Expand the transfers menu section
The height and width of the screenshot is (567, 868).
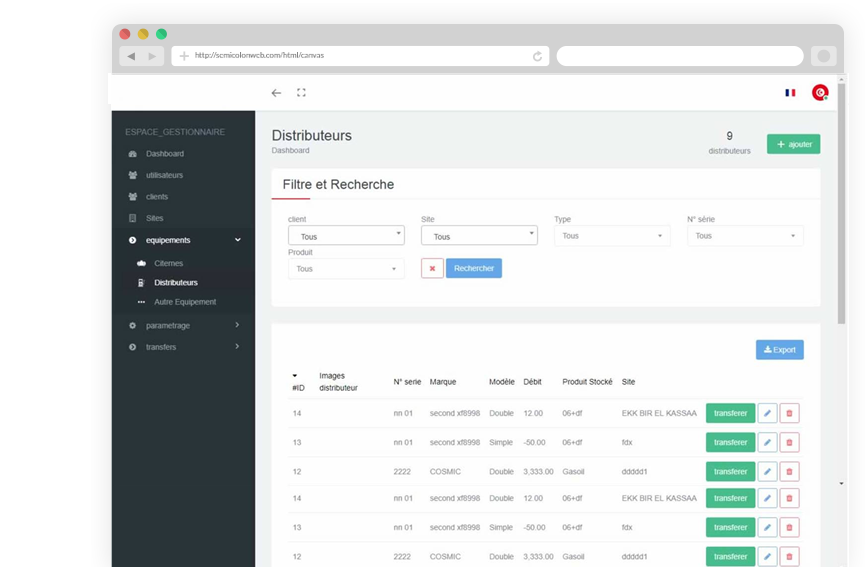pyautogui.click(x=183, y=347)
